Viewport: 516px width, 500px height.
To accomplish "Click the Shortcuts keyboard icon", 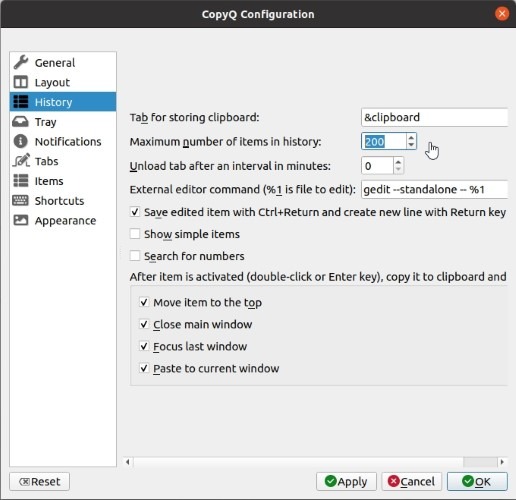I will point(21,200).
